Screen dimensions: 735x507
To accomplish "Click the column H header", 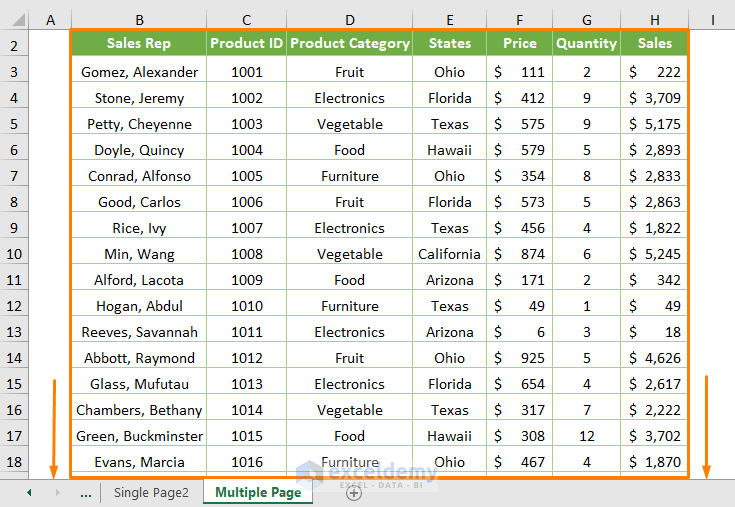I will tap(654, 19).
